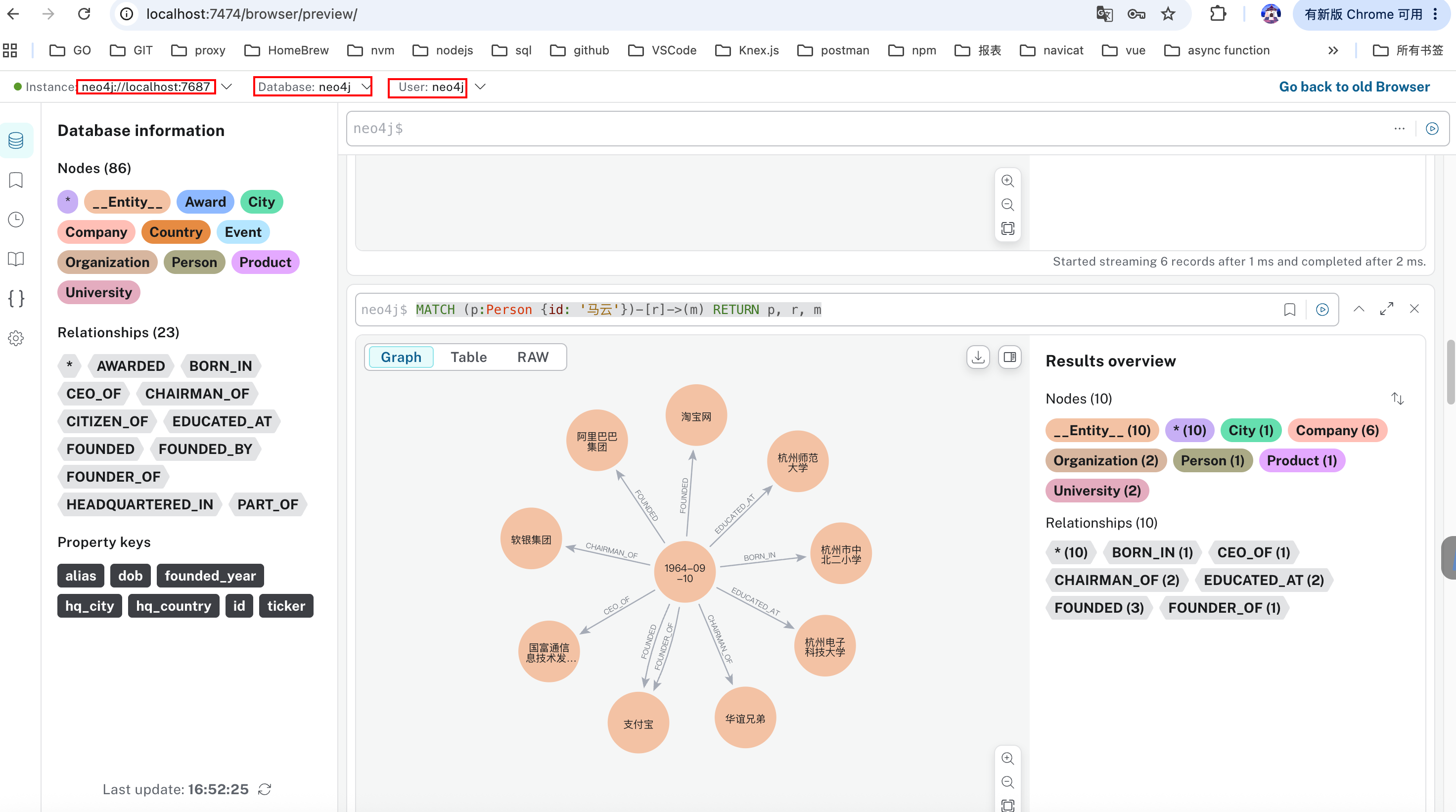
Task: Toggle the results overview side panel
Action: (x=1009, y=357)
